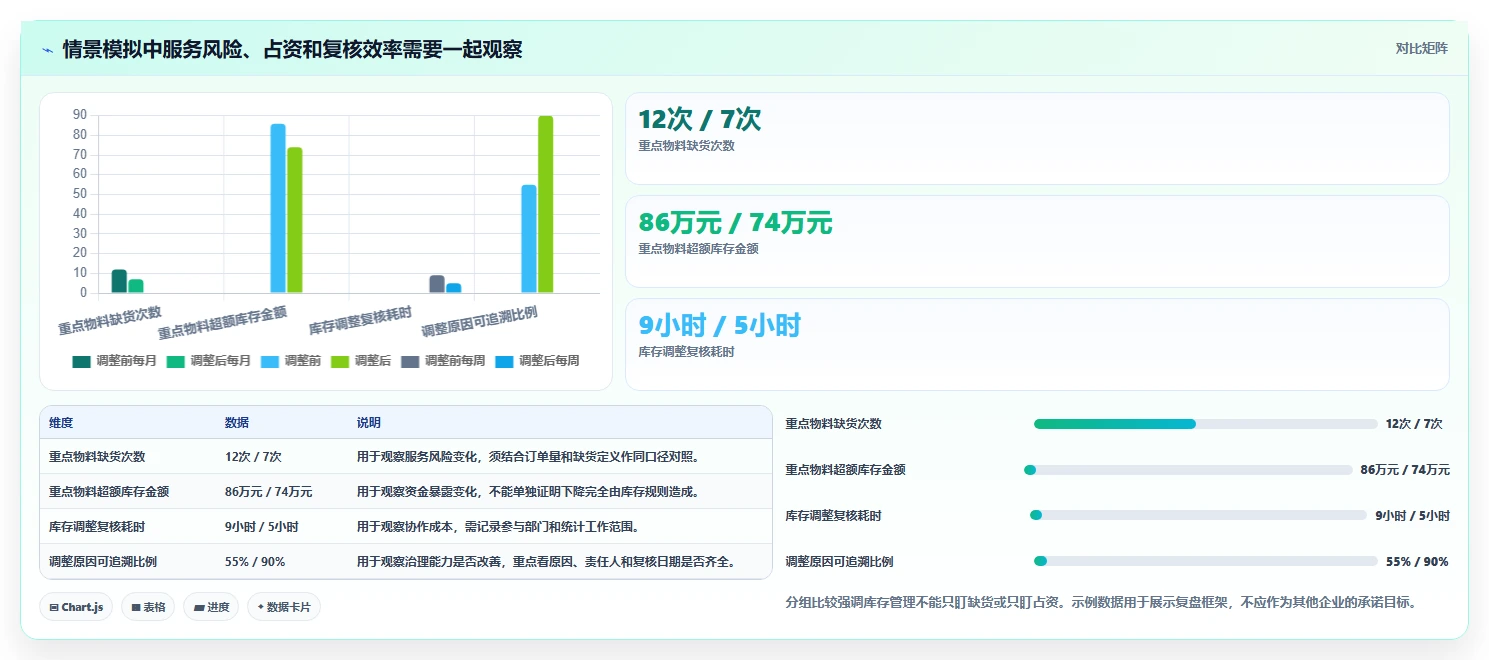
Task: Click progress value 55% / 90% at right
Action: 1417,562
